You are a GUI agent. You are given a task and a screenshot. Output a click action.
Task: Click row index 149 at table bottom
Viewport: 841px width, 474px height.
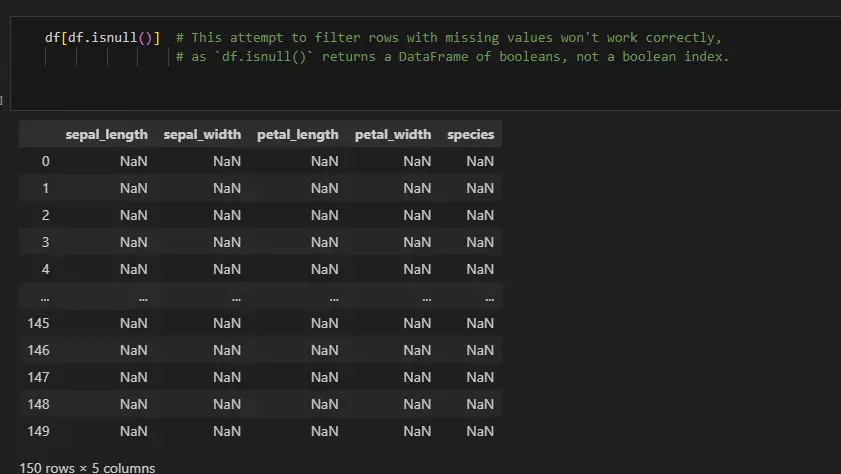(39, 431)
